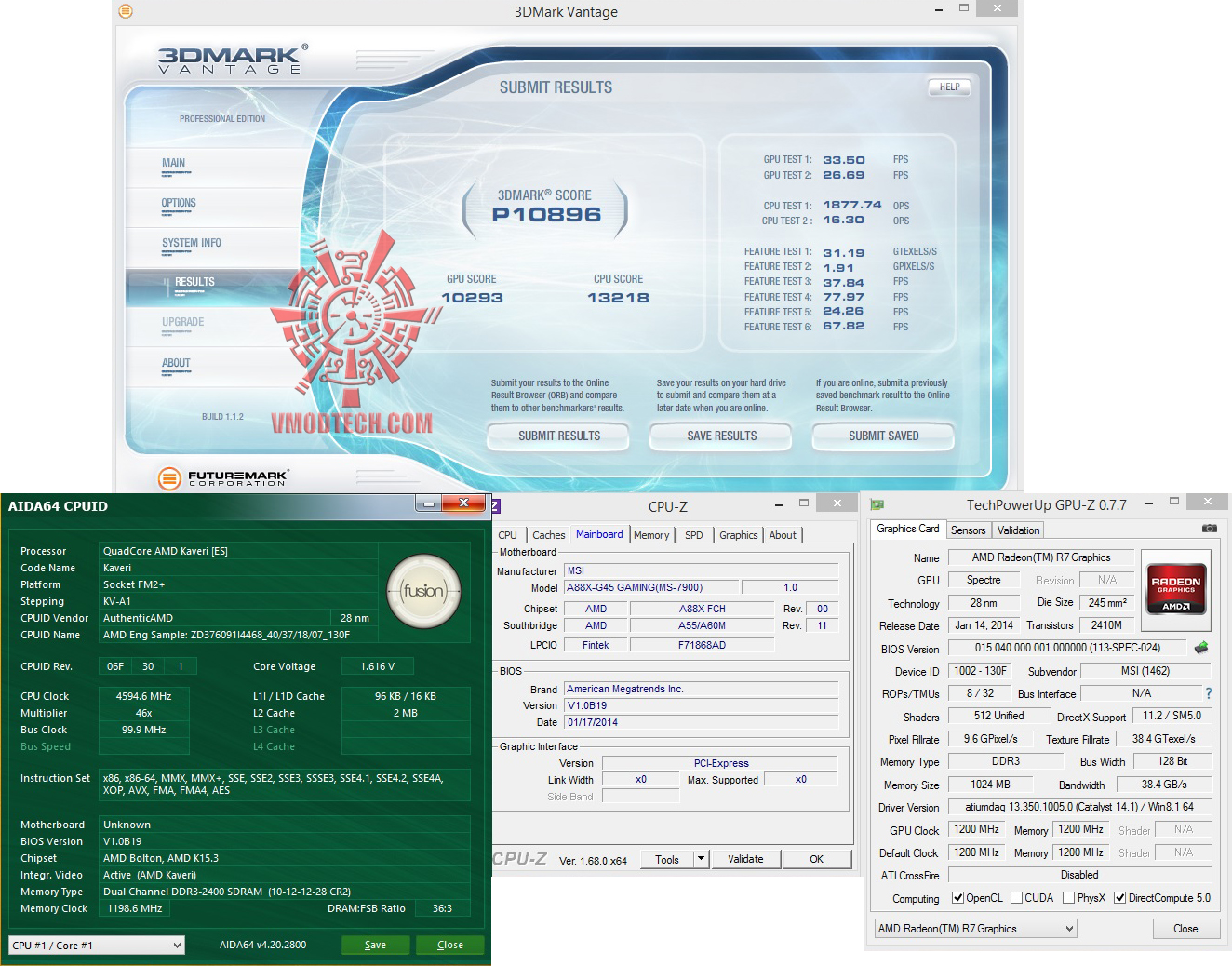Open the AMD Radeon R7 Graphics selector in GPU-Z
This screenshot has height=966, width=1232.
975,929
